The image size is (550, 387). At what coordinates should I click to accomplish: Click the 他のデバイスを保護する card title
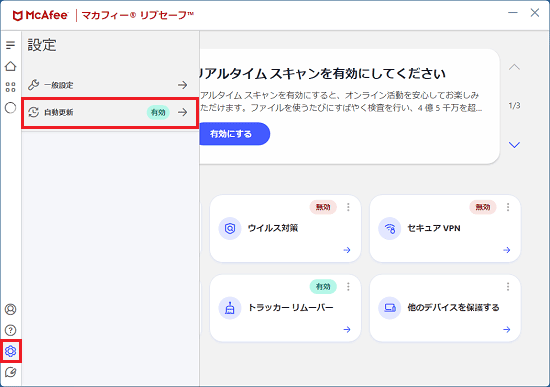(453, 308)
